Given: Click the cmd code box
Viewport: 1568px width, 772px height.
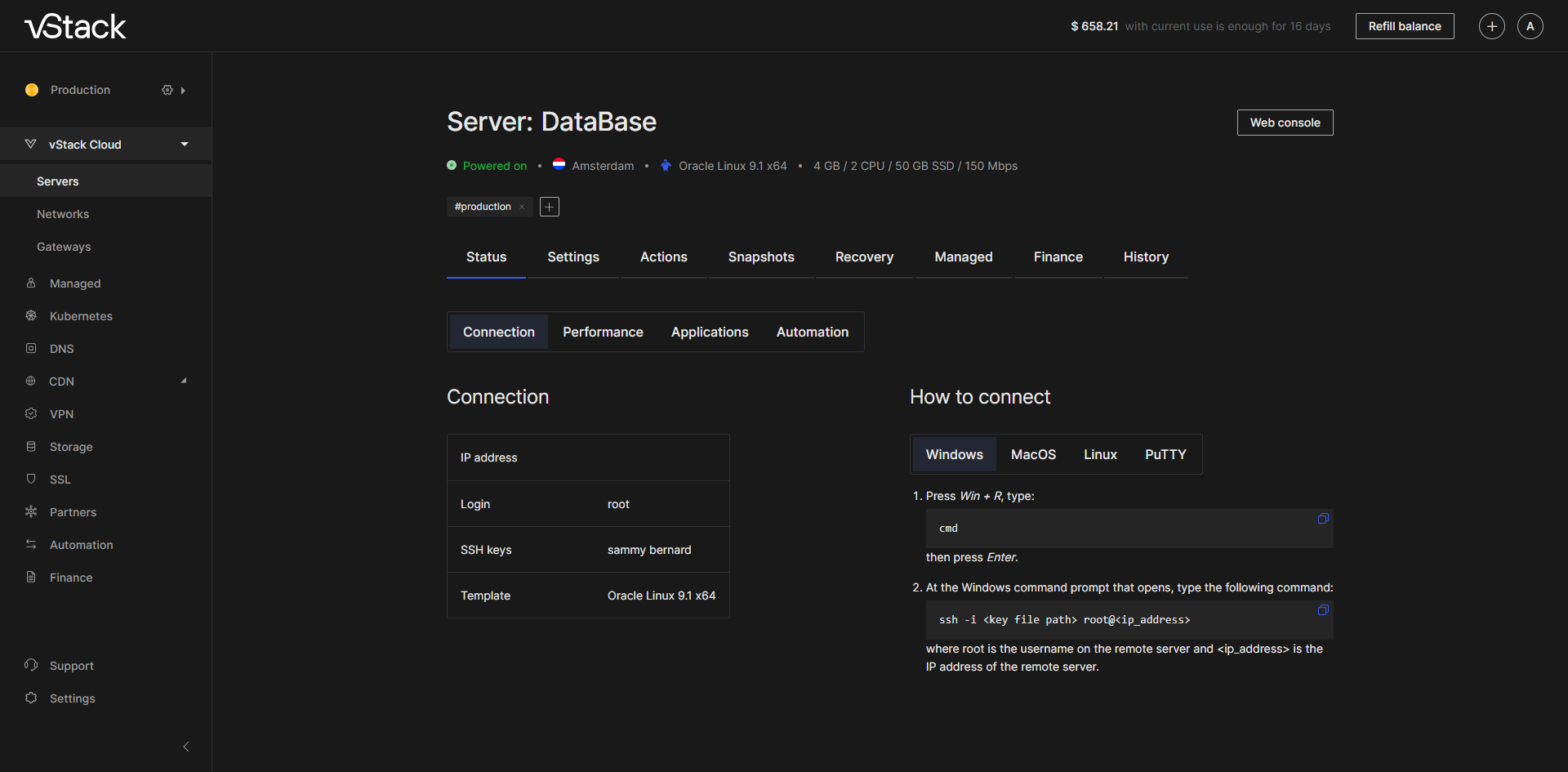Looking at the screenshot, I should tap(1129, 529).
